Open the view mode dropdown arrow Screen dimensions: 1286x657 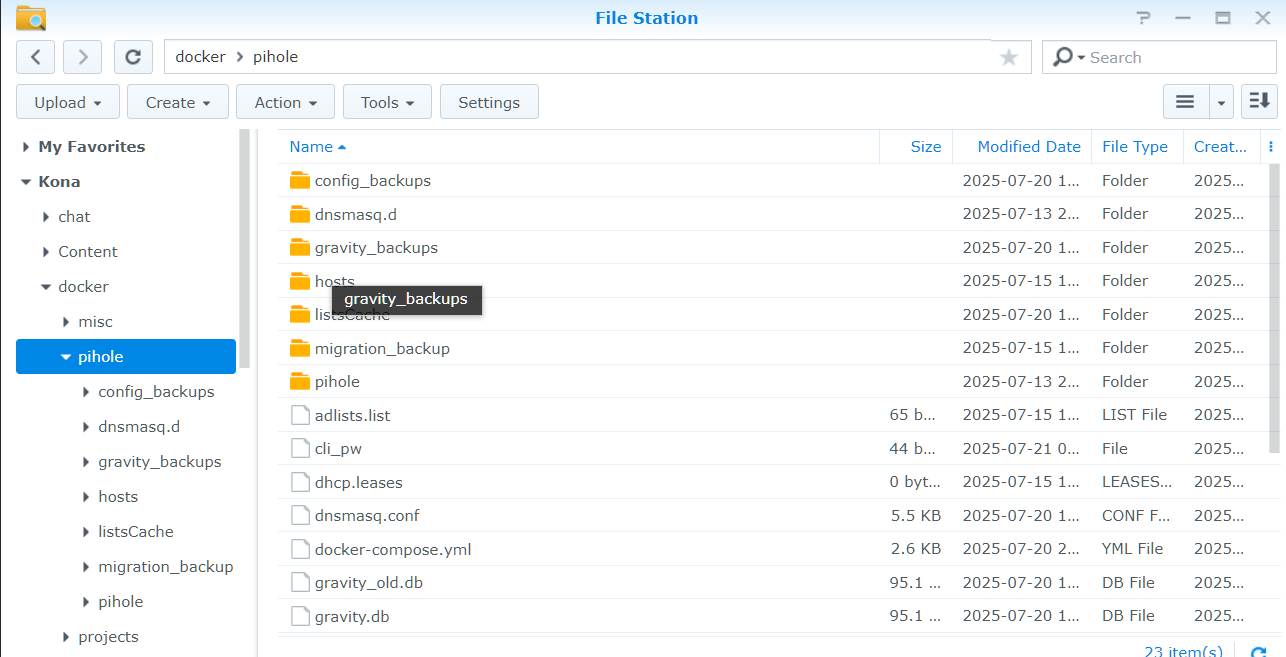tap(1222, 102)
